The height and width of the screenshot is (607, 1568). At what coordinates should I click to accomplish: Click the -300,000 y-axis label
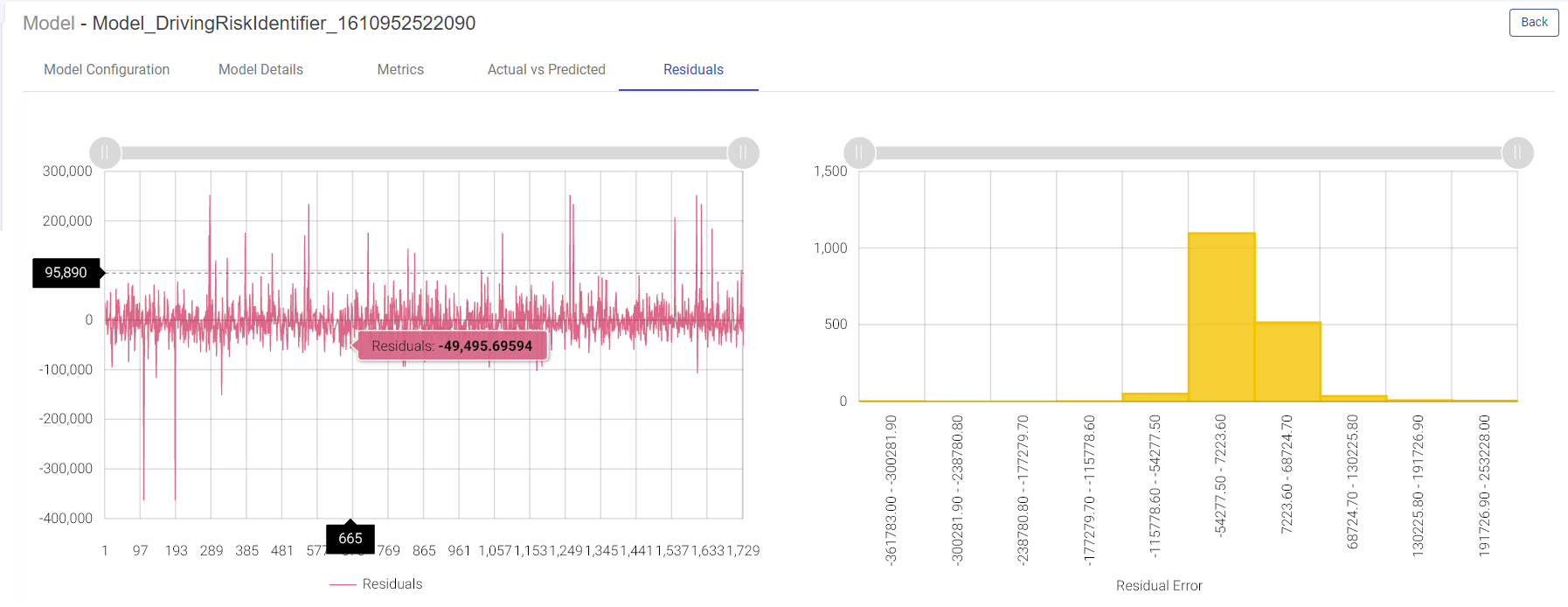66,469
